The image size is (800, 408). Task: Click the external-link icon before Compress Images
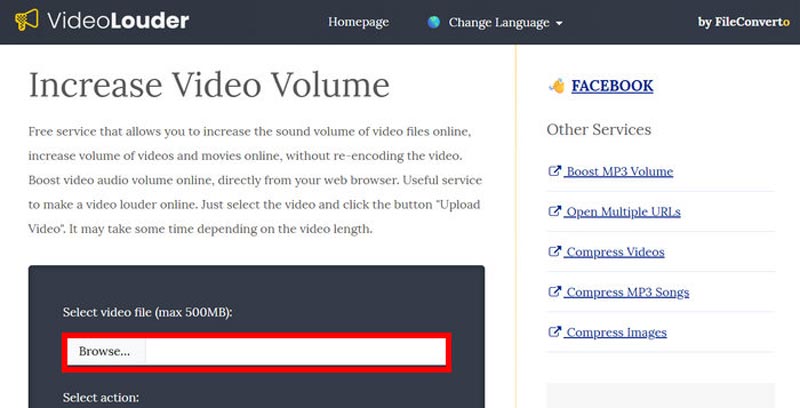click(x=554, y=332)
